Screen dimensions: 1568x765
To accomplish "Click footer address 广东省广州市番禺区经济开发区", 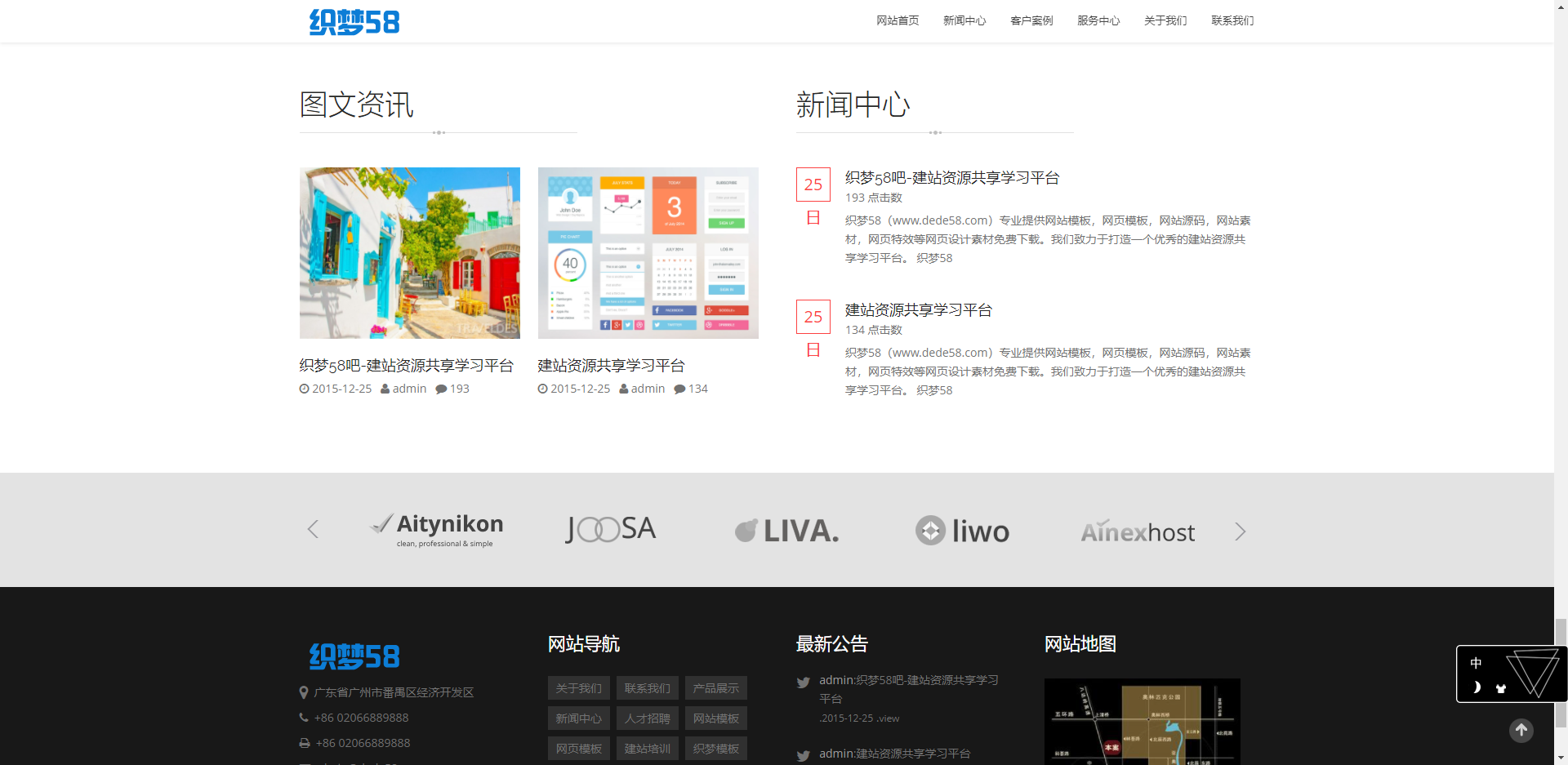I will (x=394, y=692).
